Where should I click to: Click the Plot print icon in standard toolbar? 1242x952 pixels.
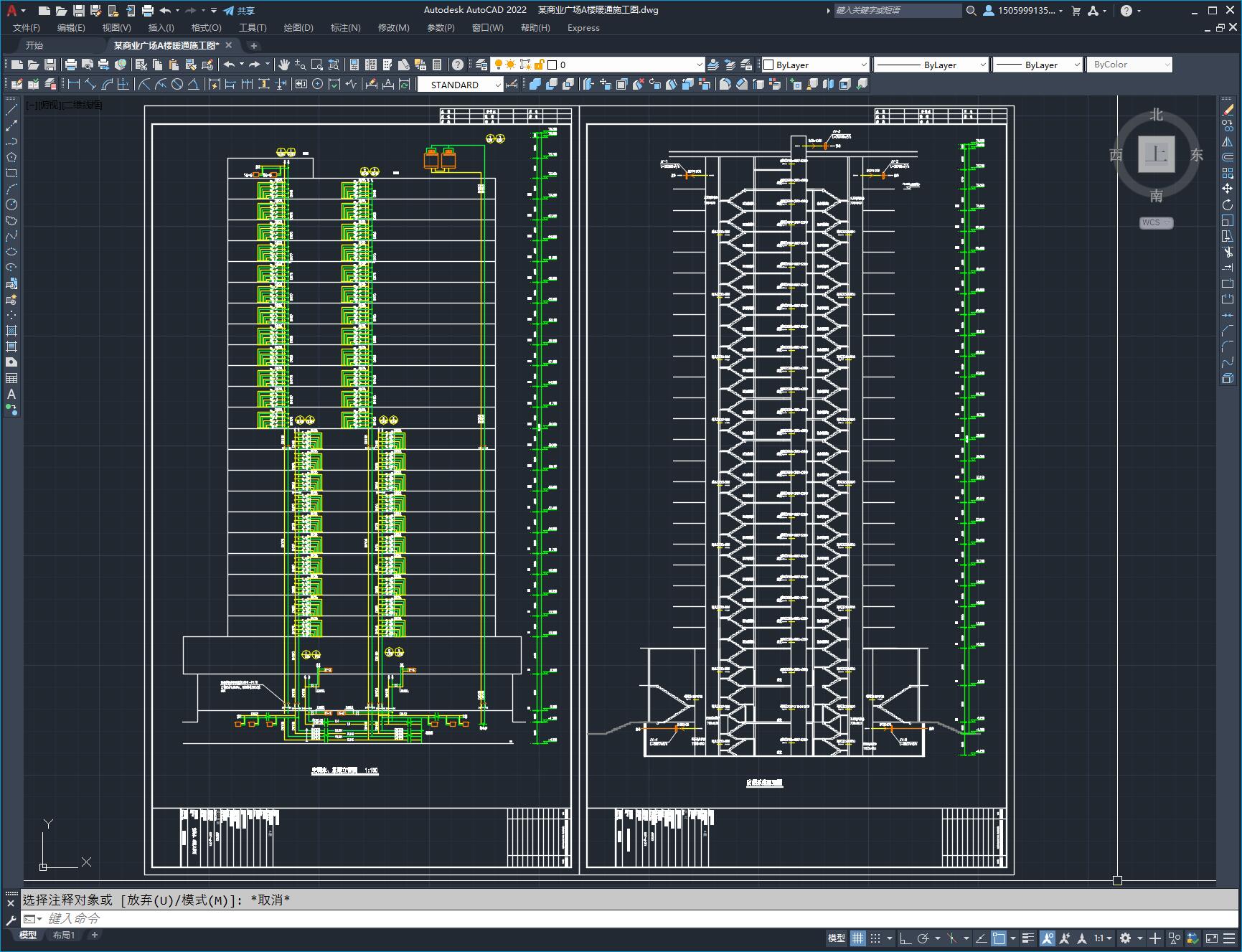point(70,65)
